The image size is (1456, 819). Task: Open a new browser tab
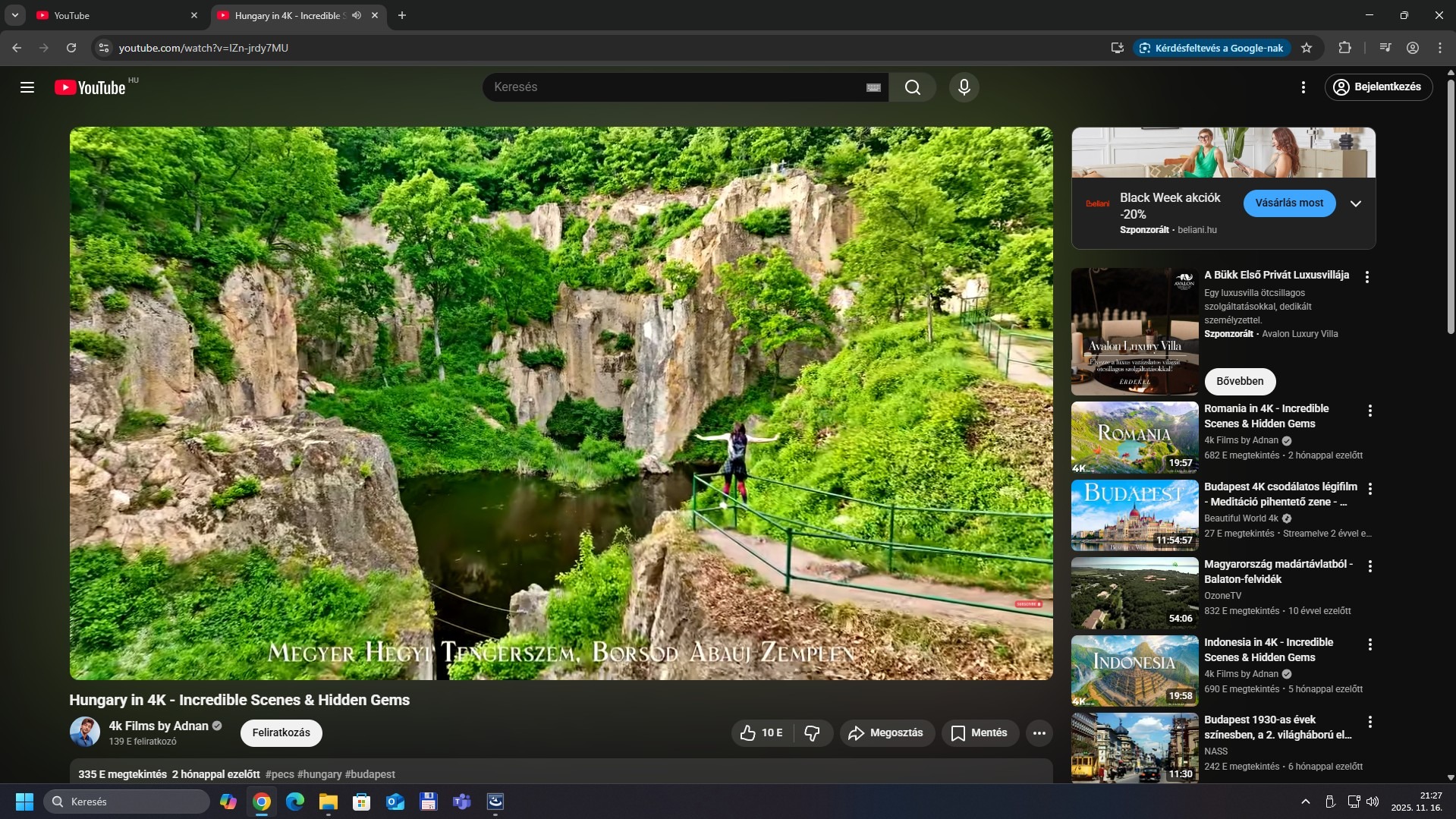402,15
